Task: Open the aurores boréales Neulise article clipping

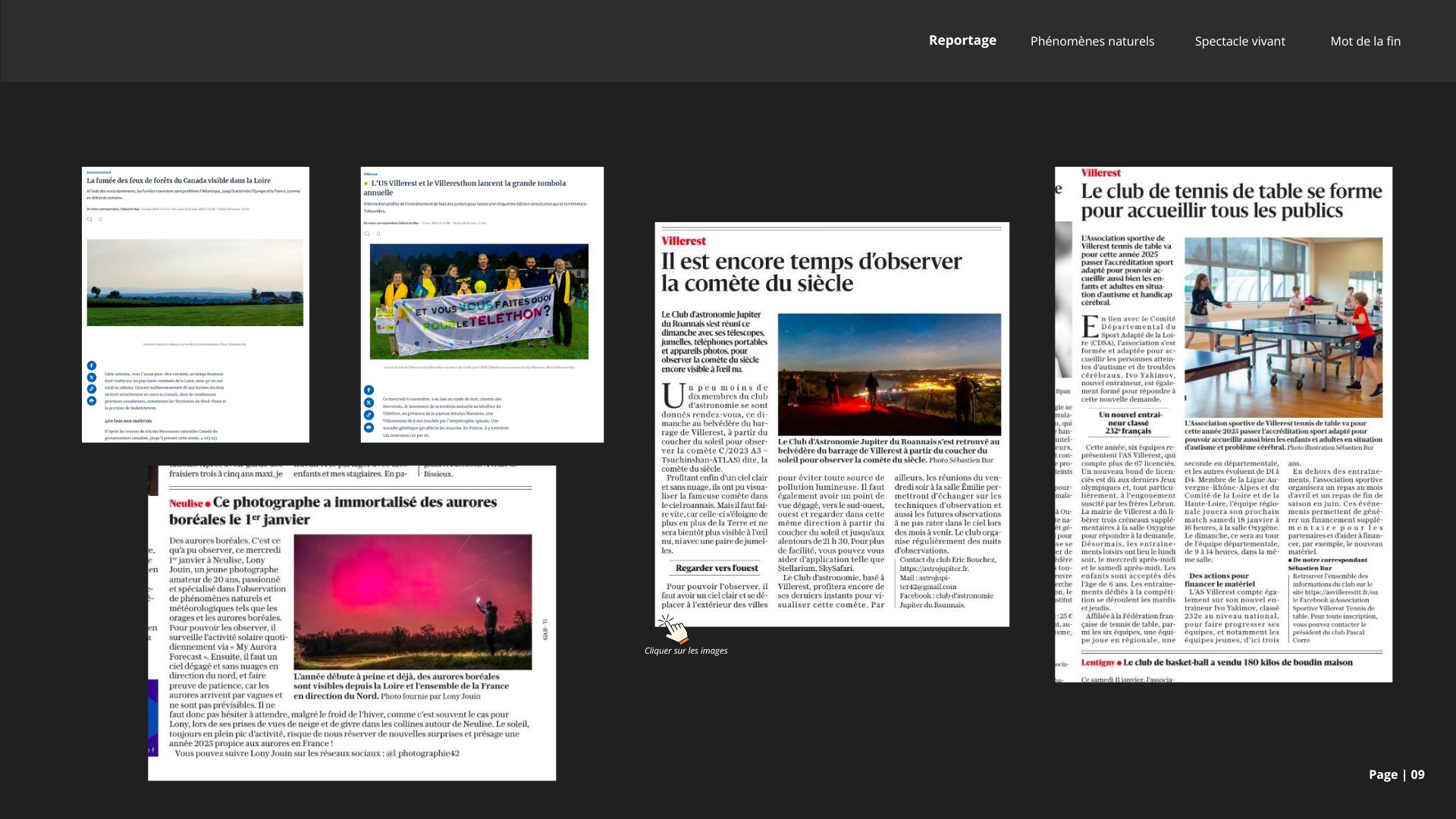Action: point(352,623)
